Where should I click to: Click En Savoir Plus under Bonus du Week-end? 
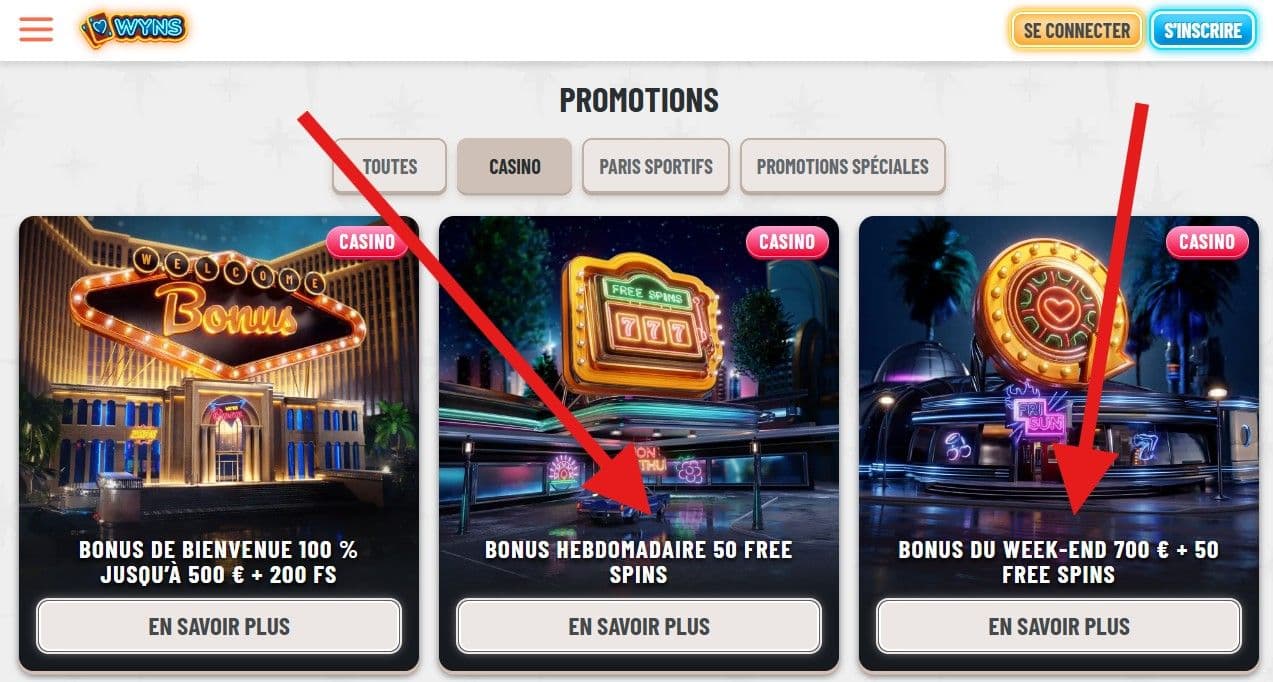coord(1059,627)
